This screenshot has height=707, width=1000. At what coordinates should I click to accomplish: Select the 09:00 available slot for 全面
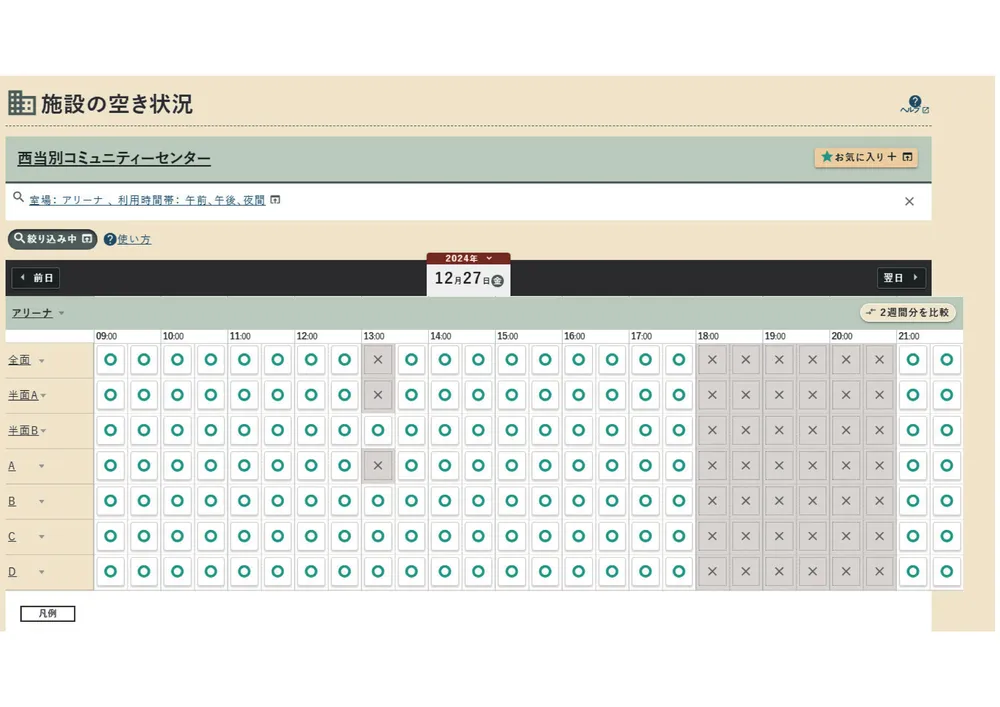point(110,359)
